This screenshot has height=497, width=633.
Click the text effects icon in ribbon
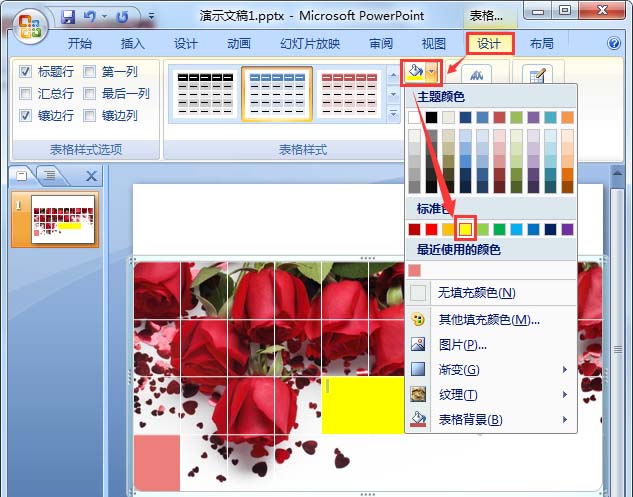click(x=476, y=74)
